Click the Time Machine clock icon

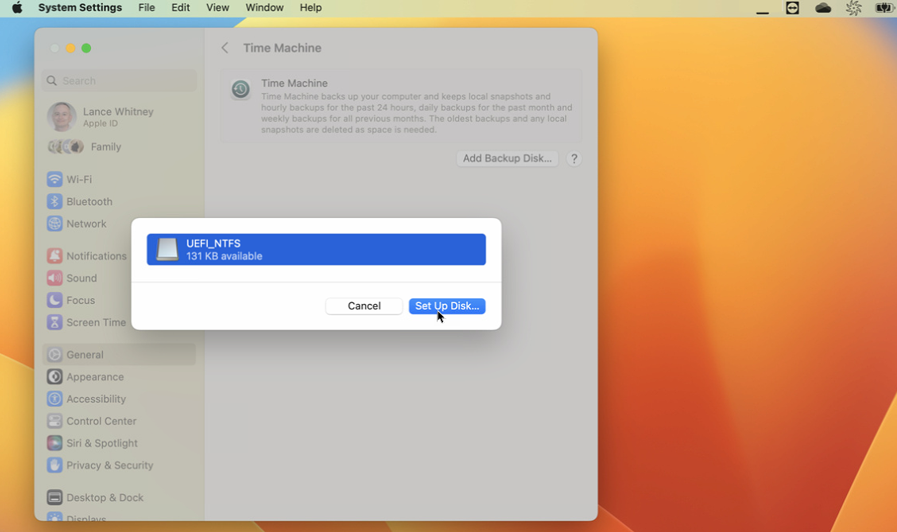(240, 89)
